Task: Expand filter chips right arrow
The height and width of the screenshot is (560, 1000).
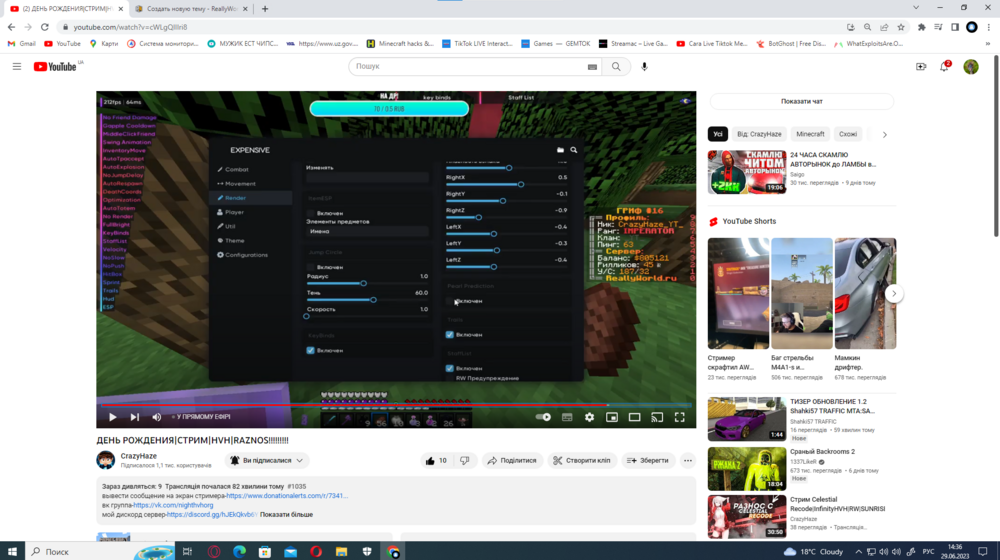Action: (x=885, y=135)
